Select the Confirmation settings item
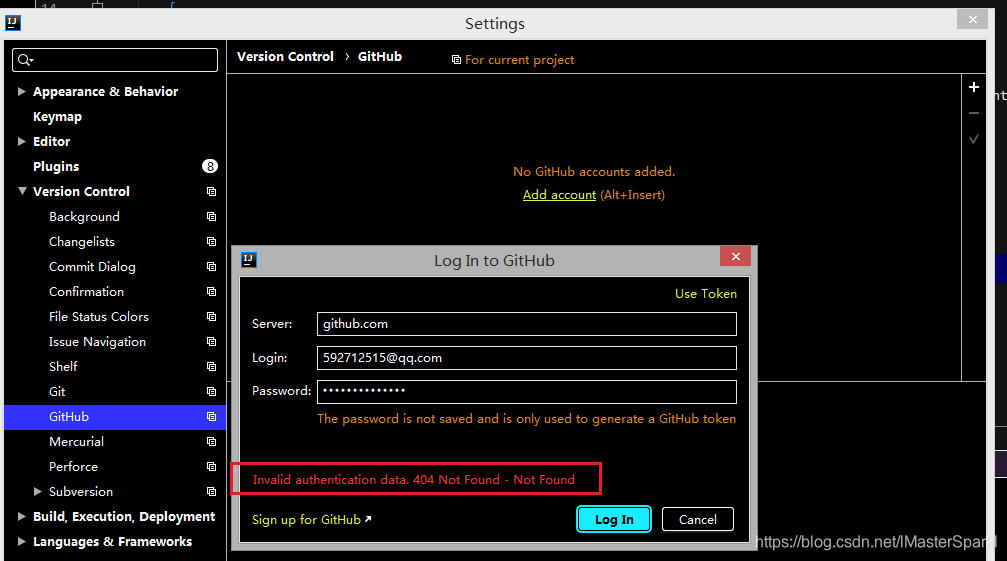The height and width of the screenshot is (561, 1007). click(x=86, y=292)
